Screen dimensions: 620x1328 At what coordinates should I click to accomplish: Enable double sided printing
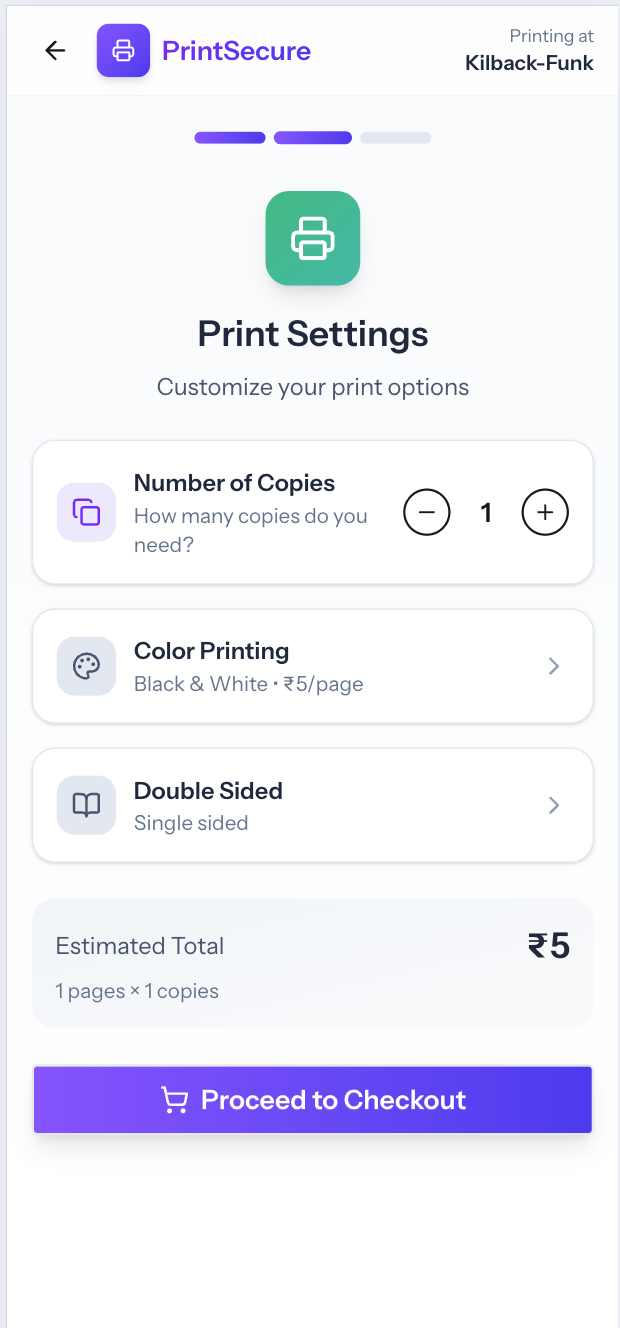pos(312,805)
